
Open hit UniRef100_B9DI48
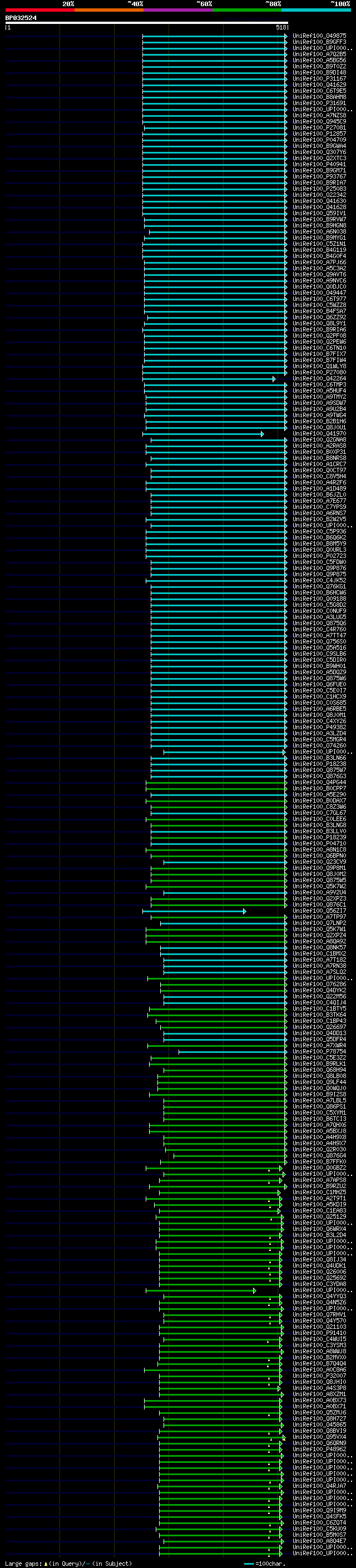(x=319, y=72)
